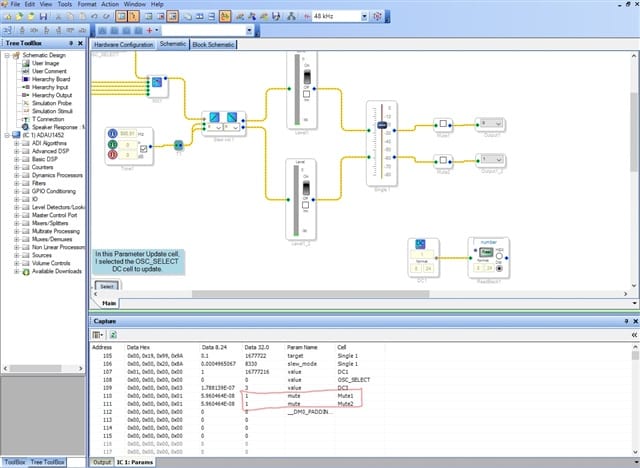Select the User Image tree item
The height and width of the screenshot is (468, 640).
(x=46, y=63)
